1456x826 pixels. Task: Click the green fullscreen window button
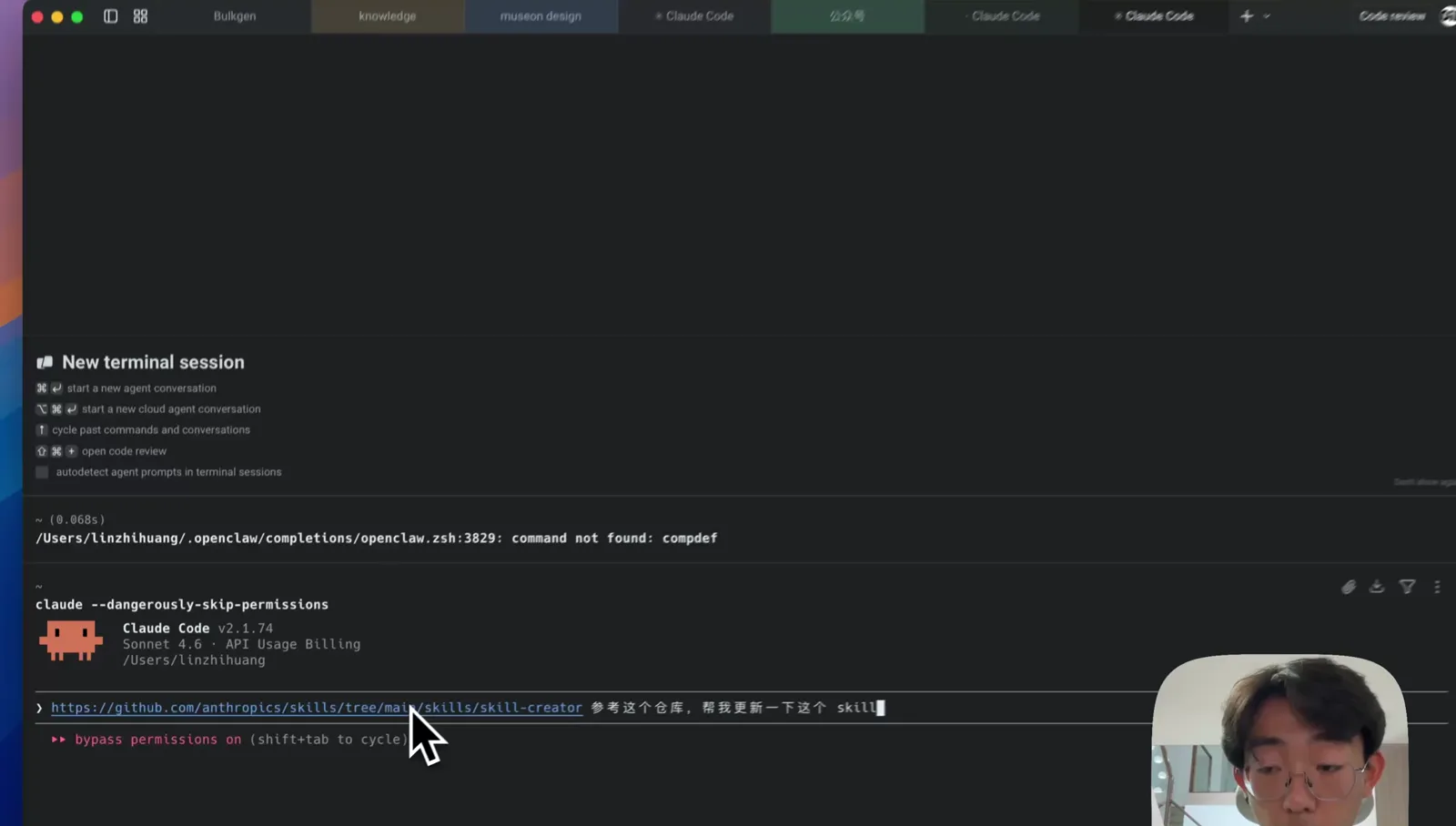click(x=77, y=16)
